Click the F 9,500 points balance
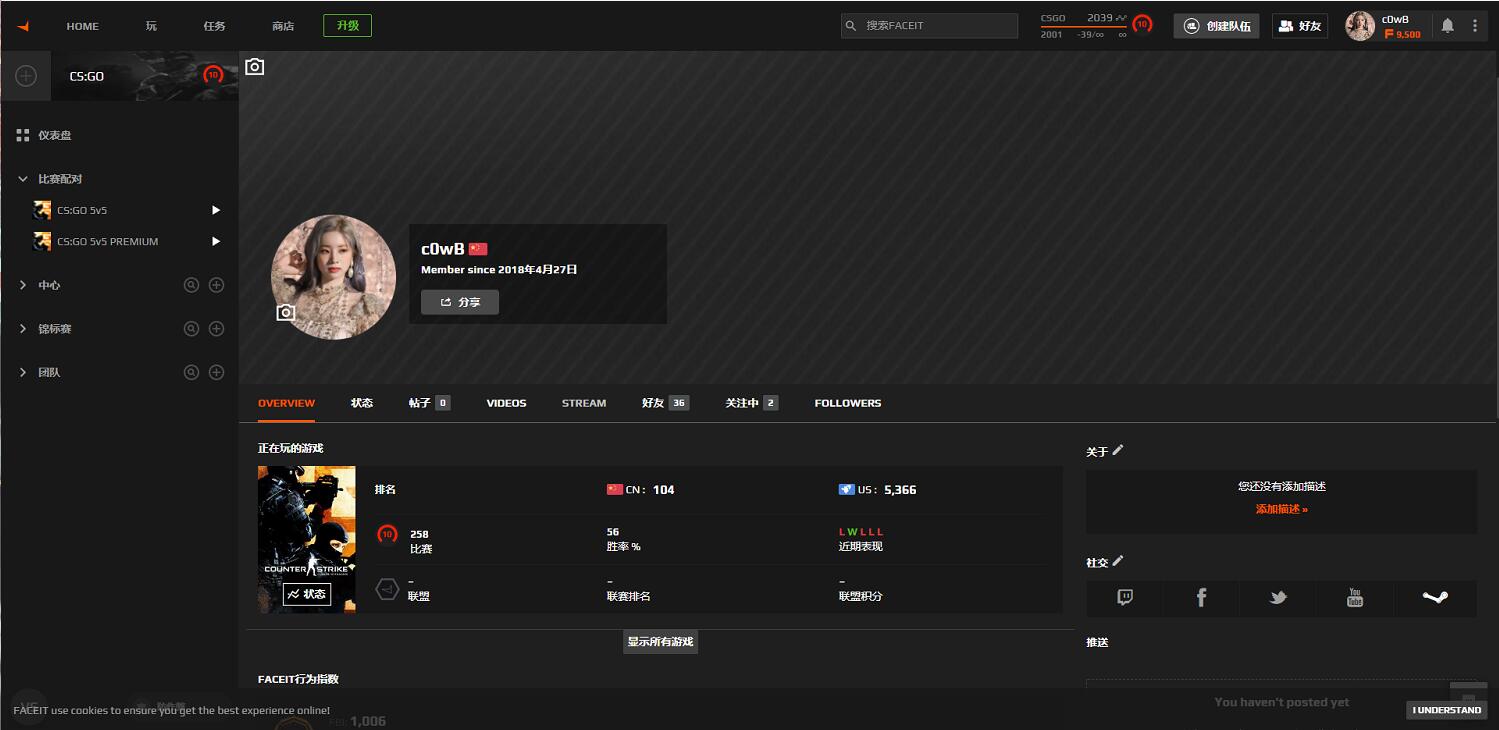The width and height of the screenshot is (1499, 730). click(1402, 34)
